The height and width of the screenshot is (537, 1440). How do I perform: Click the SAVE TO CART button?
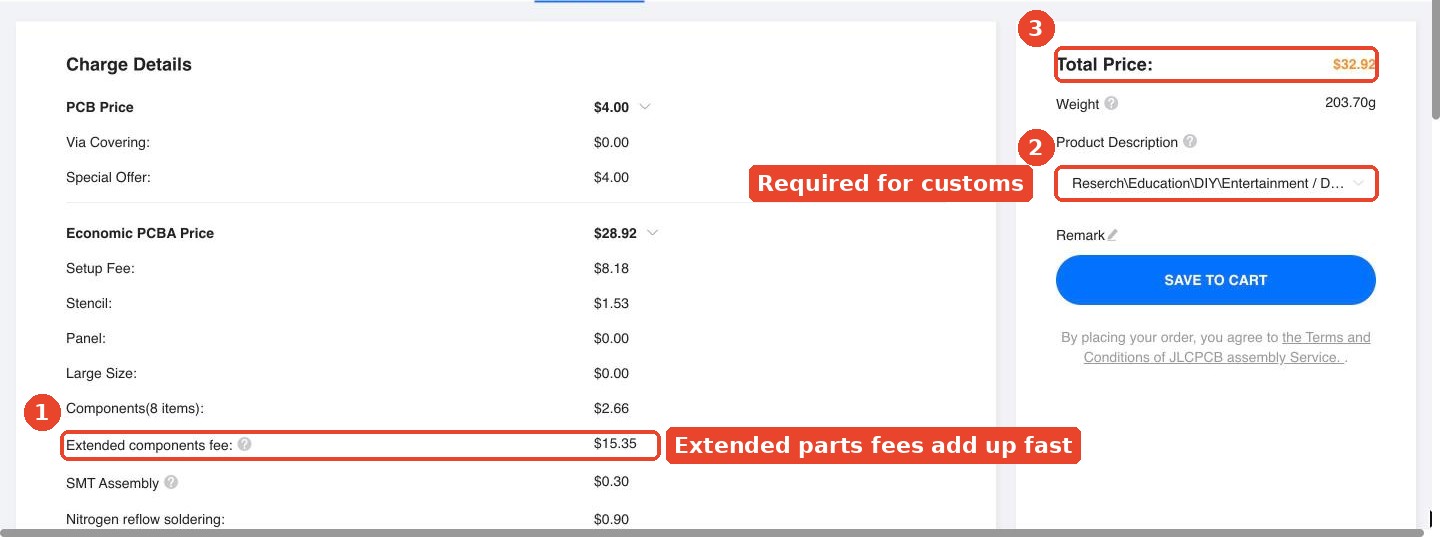click(x=1216, y=280)
